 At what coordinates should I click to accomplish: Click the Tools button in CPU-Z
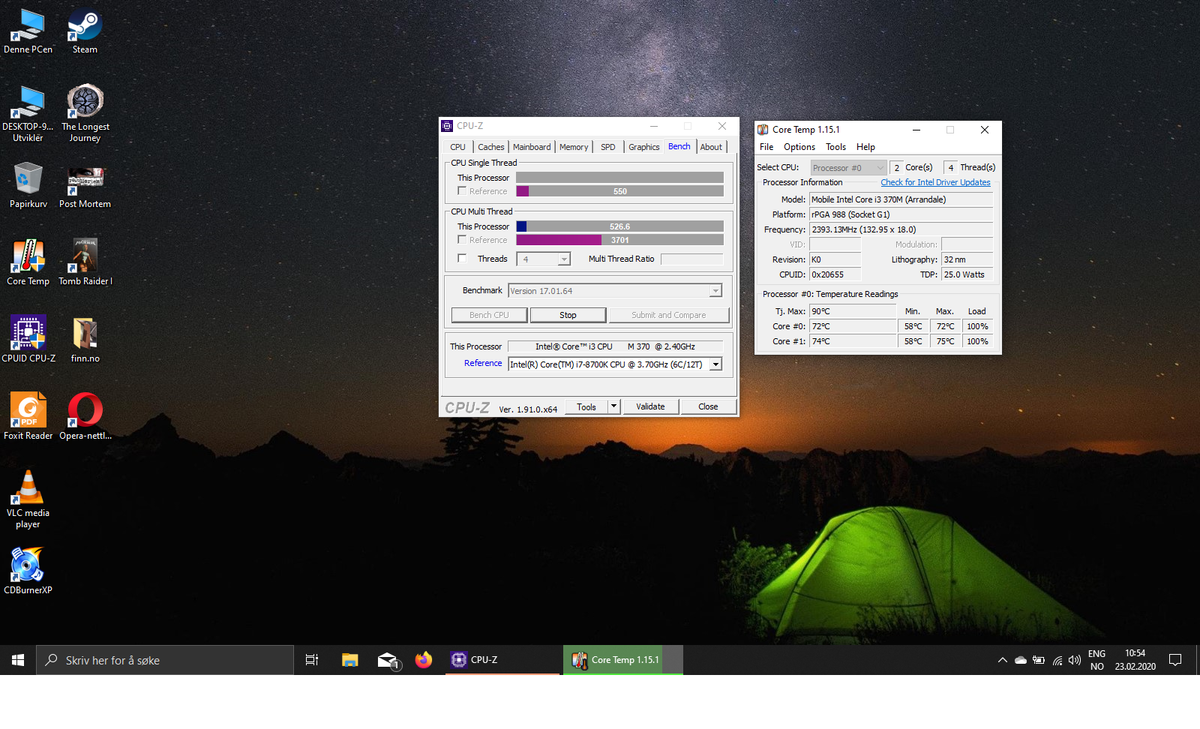(586, 407)
